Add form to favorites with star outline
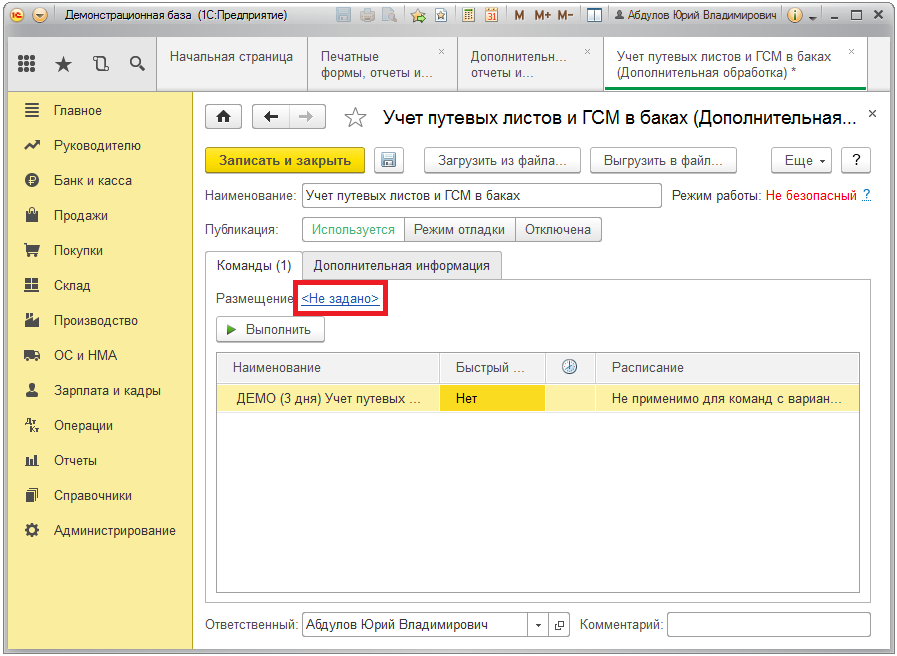This screenshot has width=897, height=656. (355, 118)
